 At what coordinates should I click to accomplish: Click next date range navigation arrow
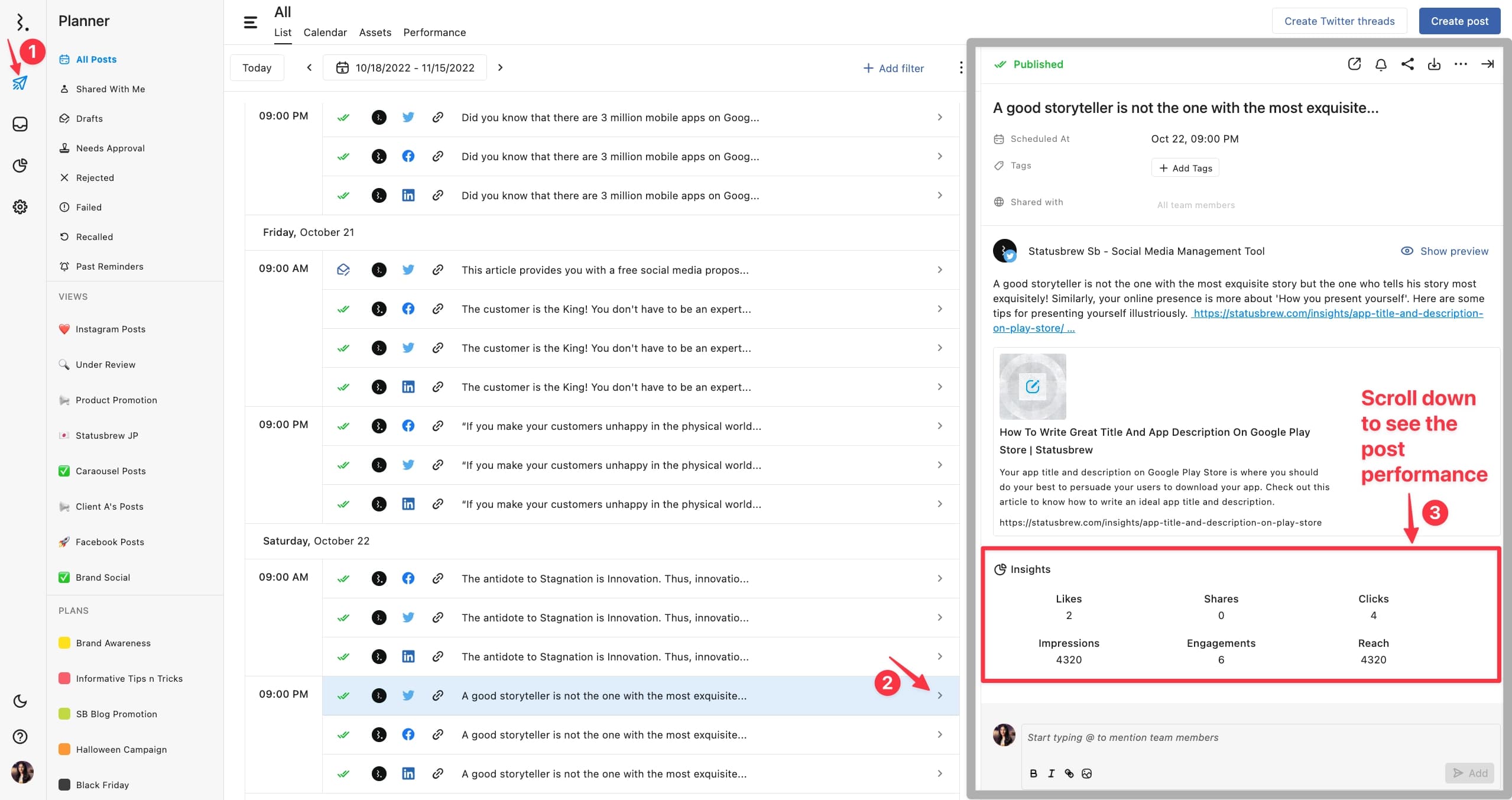coord(500,67)
